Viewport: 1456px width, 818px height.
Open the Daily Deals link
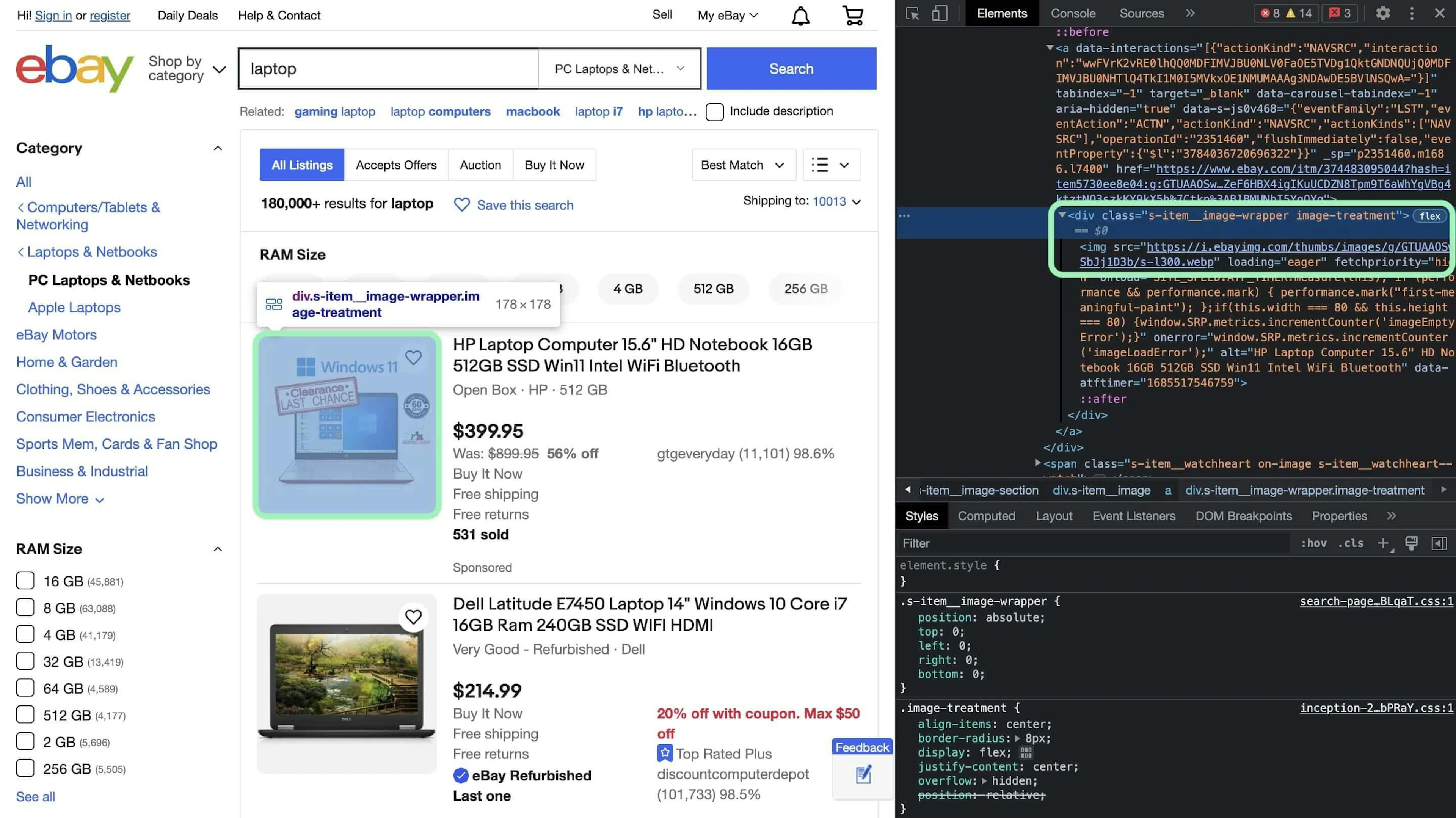pos(188,15)
